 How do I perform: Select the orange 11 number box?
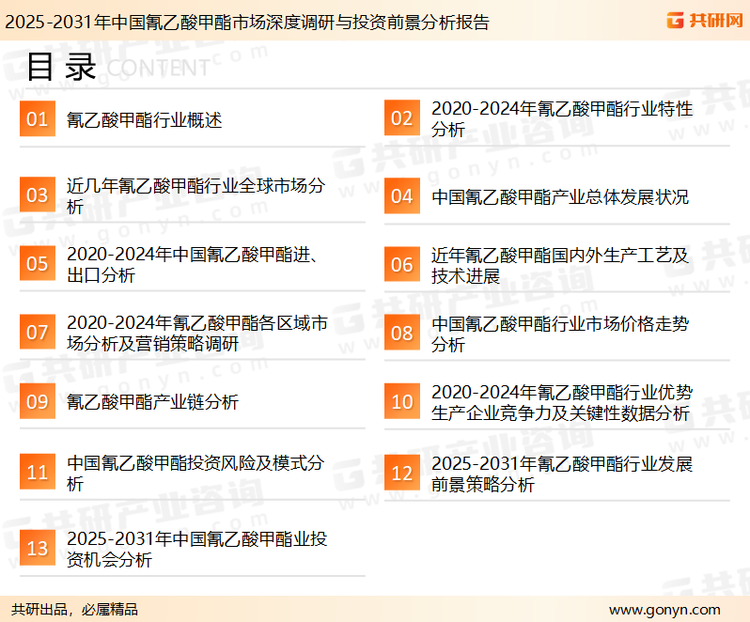[x=37, y=472]
